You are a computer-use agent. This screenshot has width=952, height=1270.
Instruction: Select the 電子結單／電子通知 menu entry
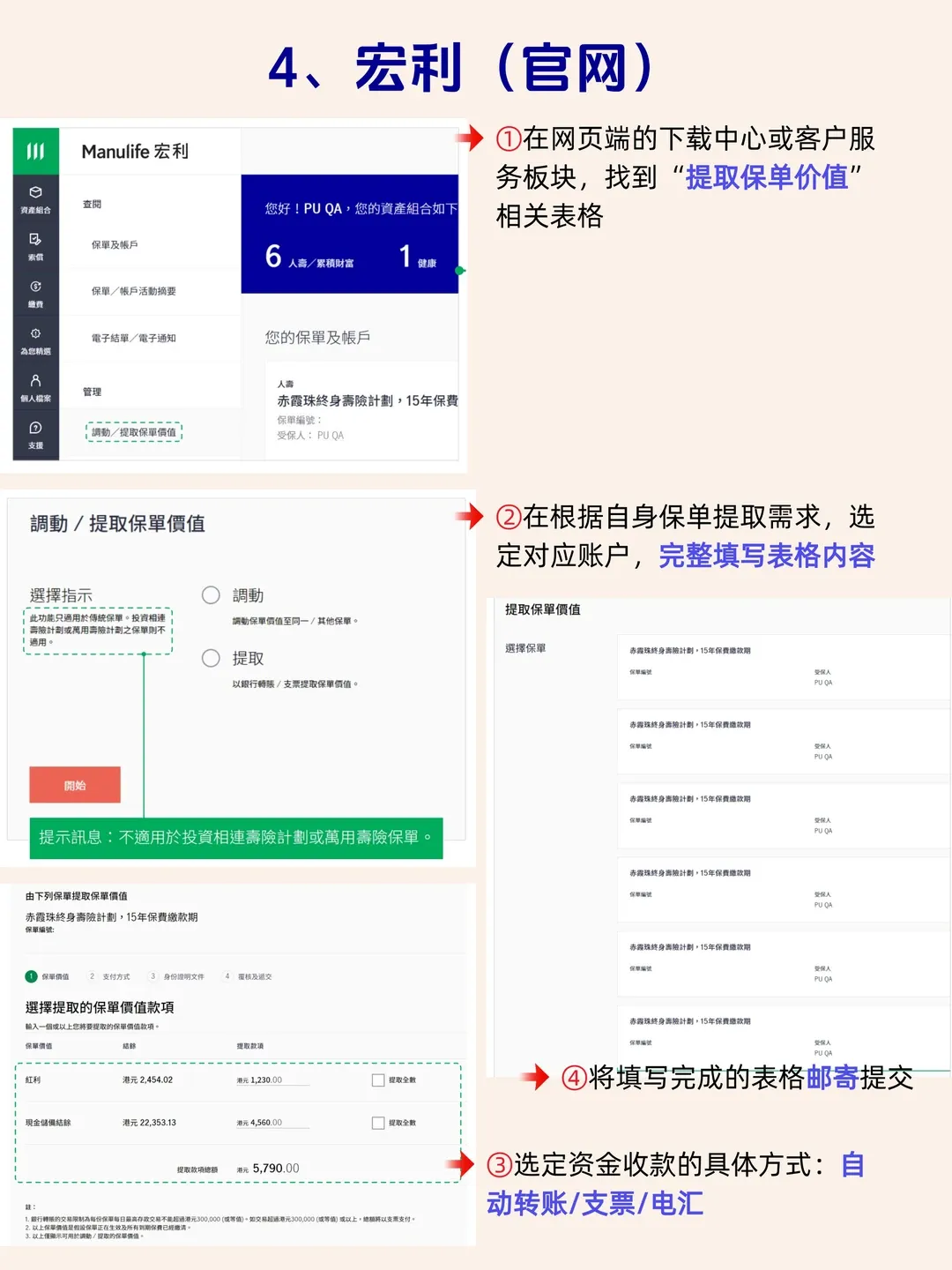click(134, 338)
